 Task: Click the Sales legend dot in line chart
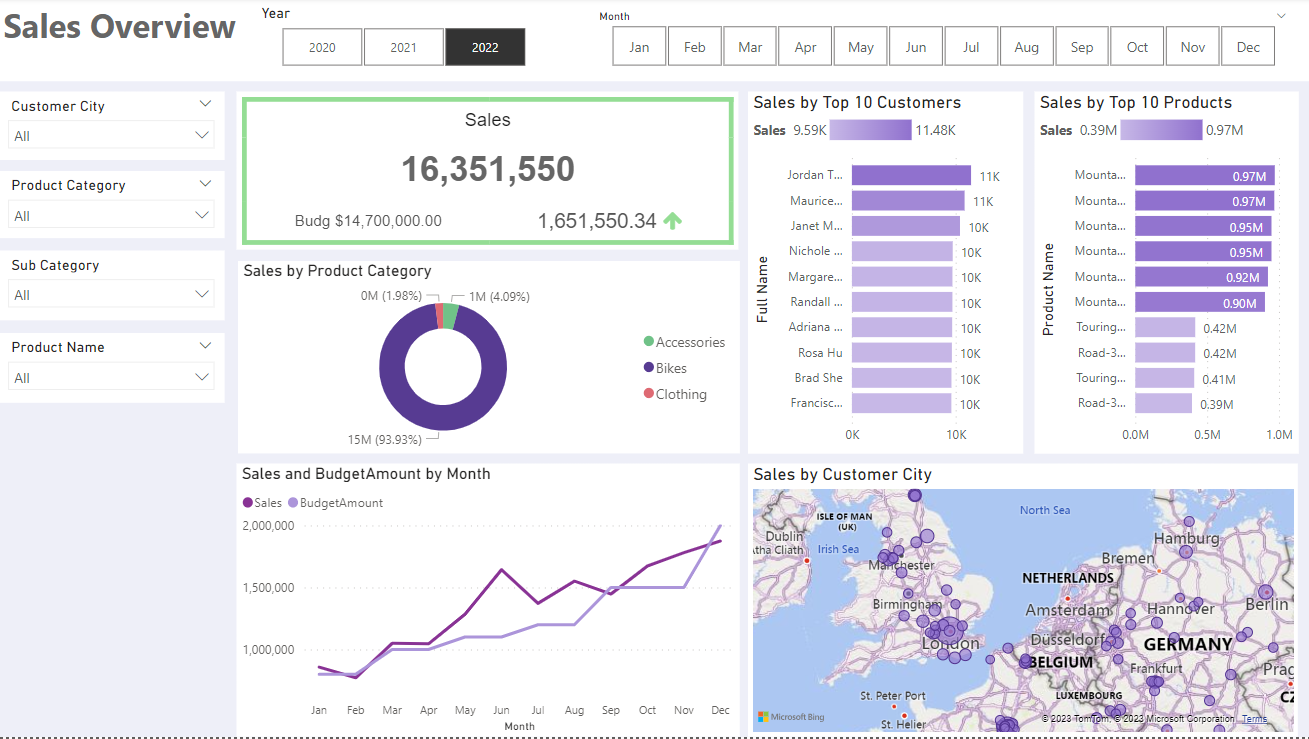tap(248, 503)
